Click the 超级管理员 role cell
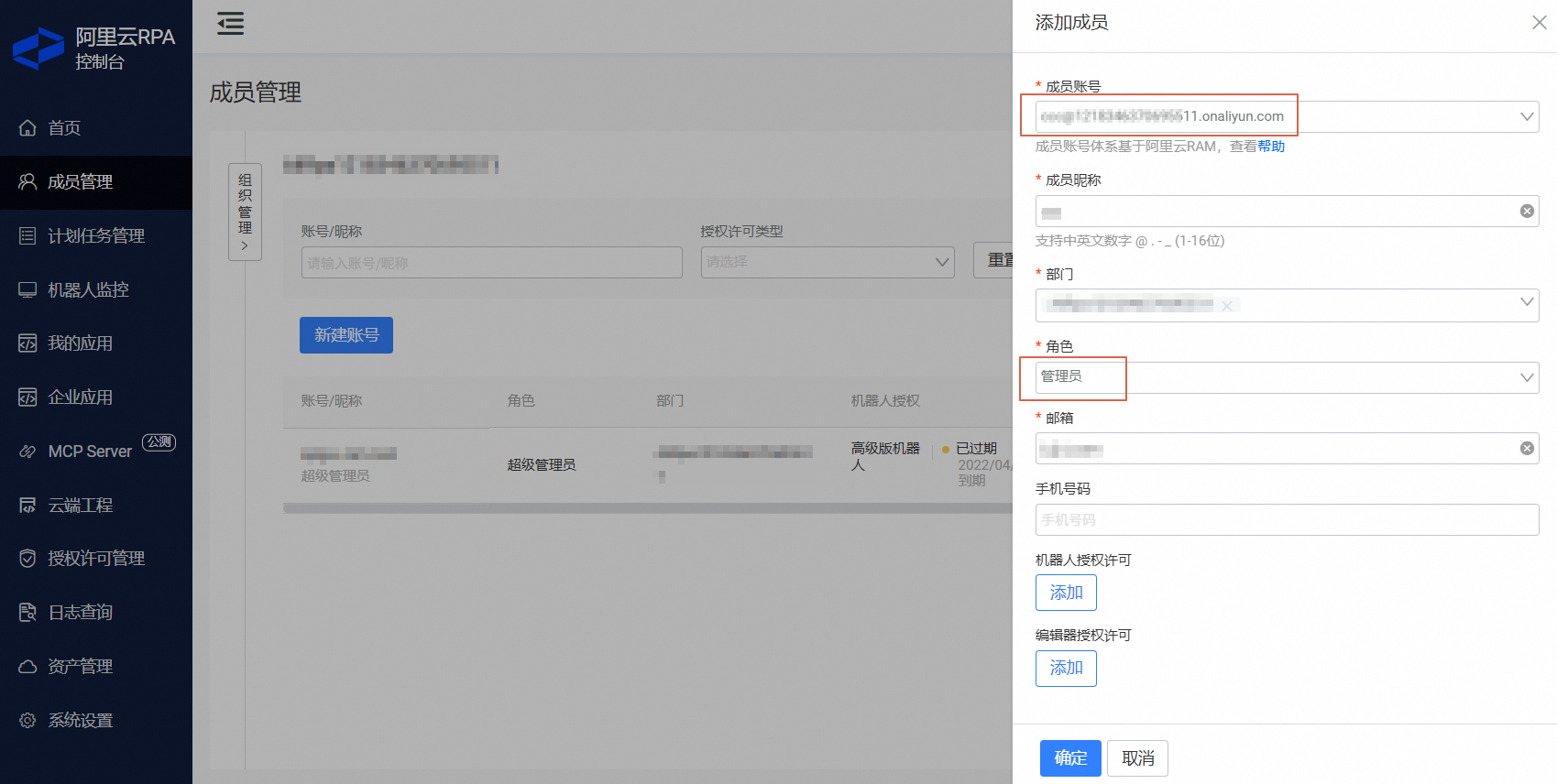 point(542,465)
